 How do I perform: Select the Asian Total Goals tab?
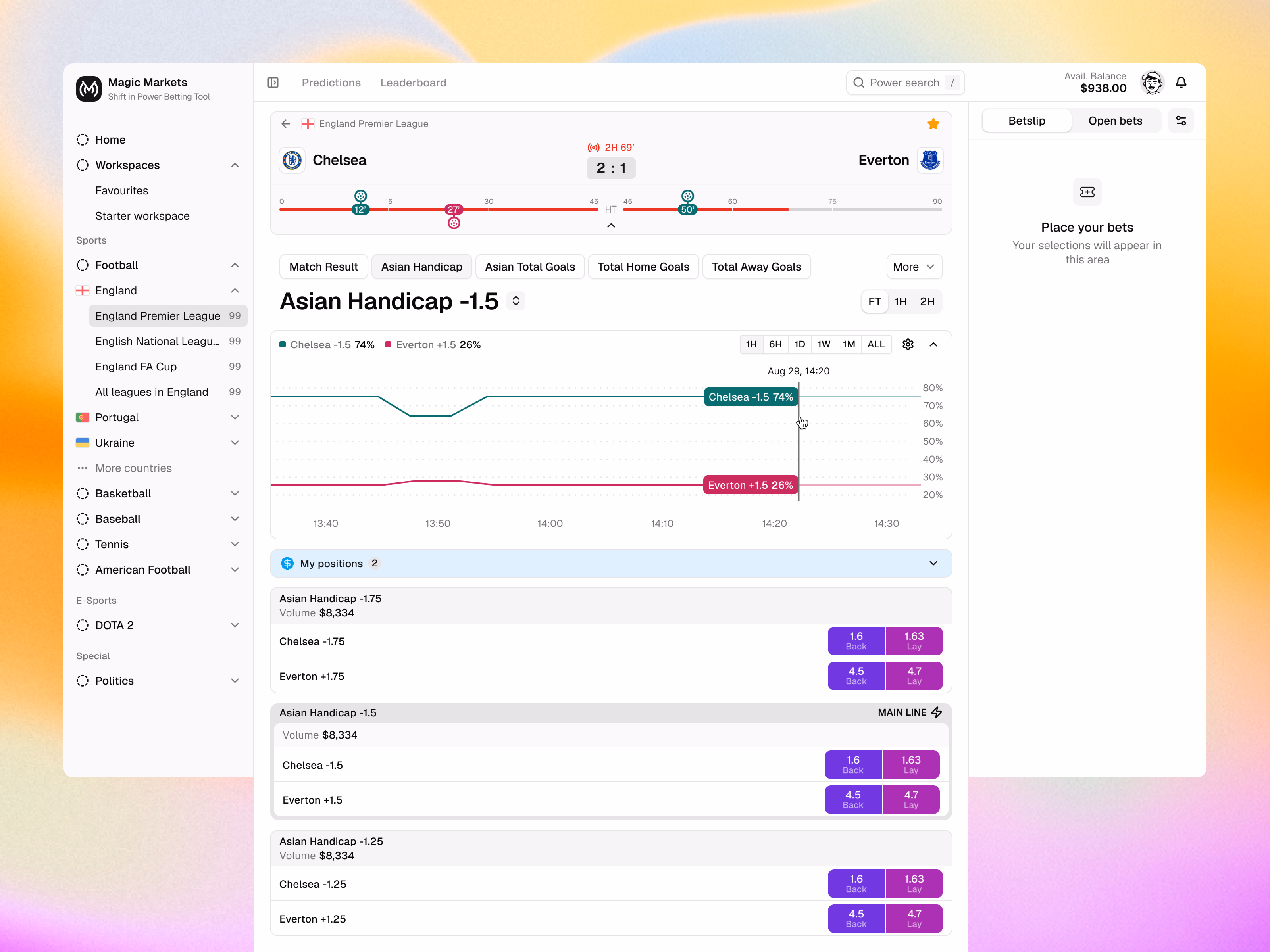529,267
